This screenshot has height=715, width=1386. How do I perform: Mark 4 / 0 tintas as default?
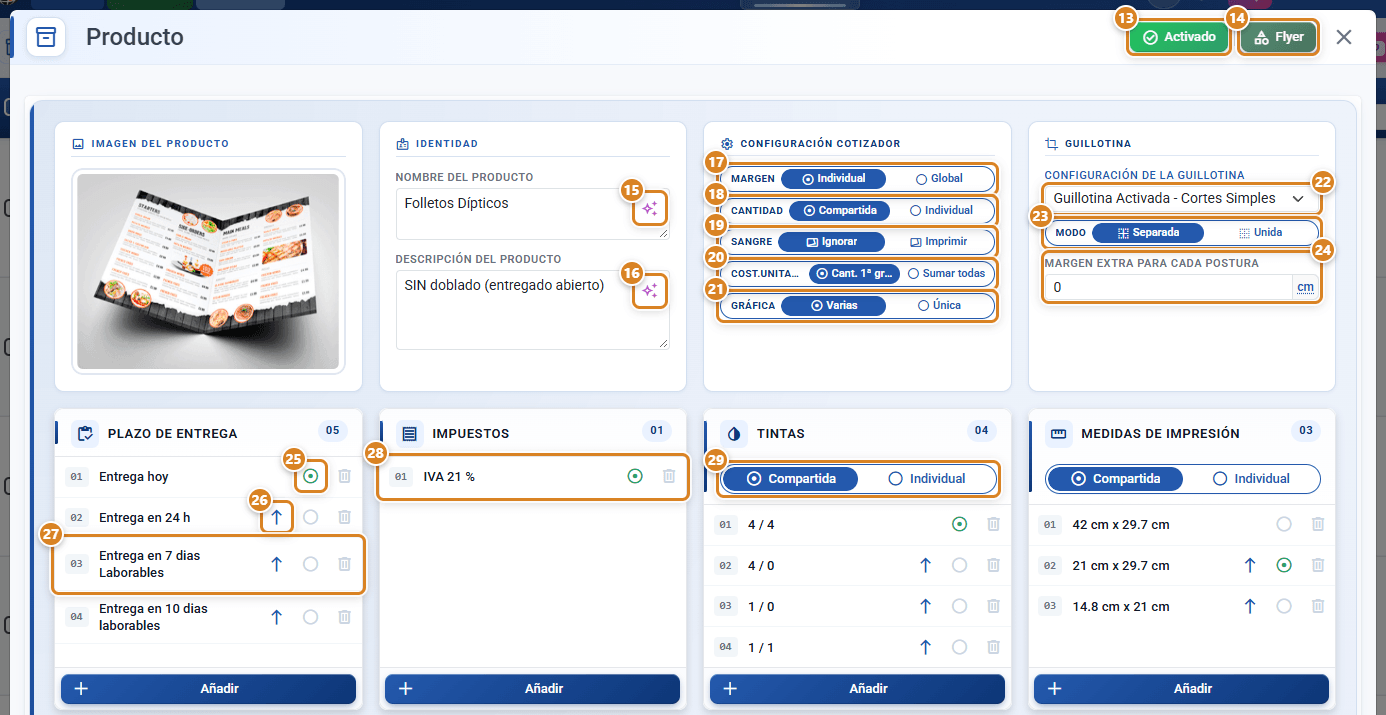coord(960,565)
